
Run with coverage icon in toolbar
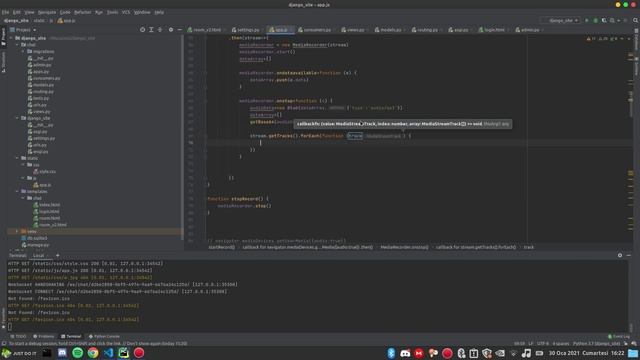point(604,20)
